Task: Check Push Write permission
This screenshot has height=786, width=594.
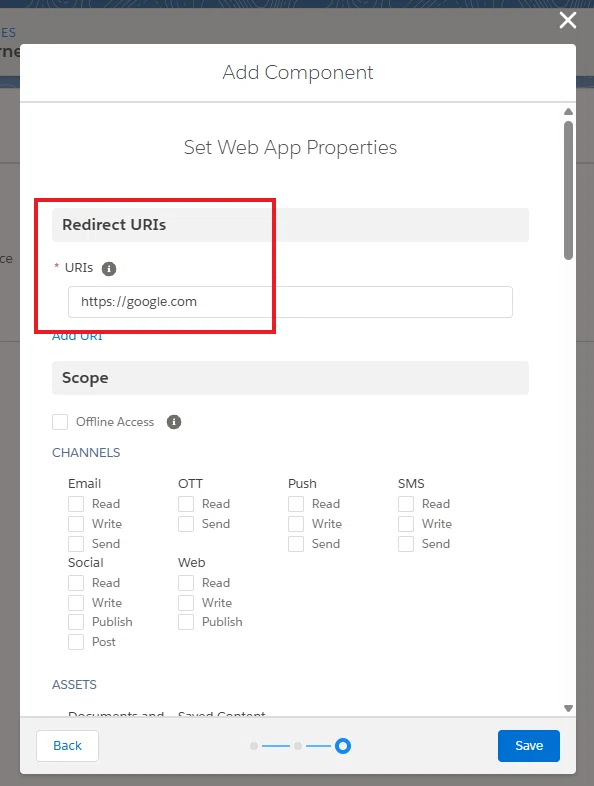Action: pos(296,524)
